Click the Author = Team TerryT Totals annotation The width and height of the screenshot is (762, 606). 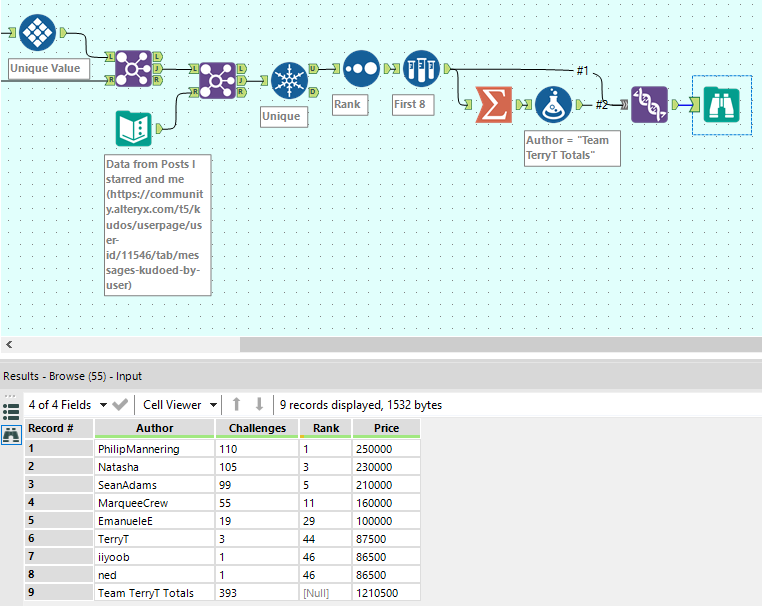572,148
